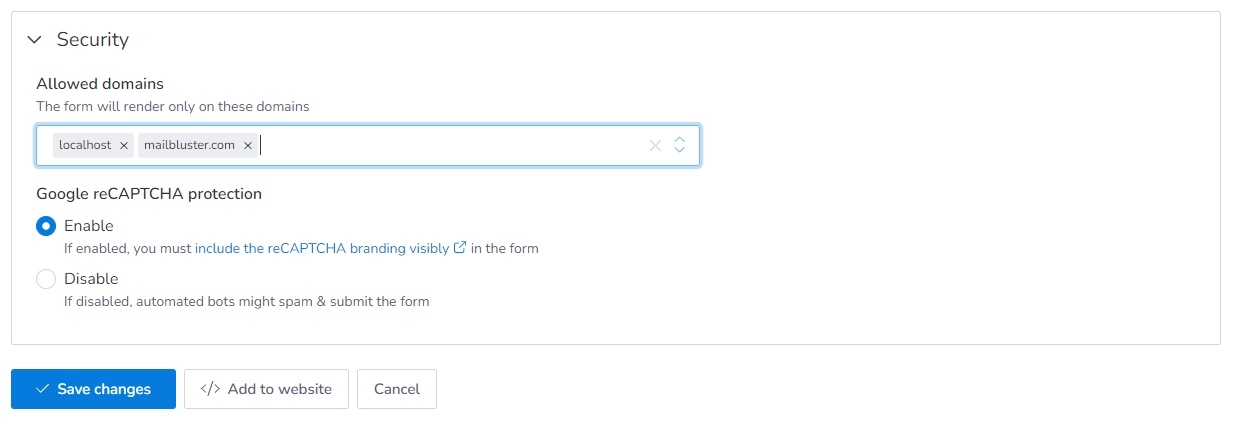1235x426 pixels.
Task: Click the Security section heading
Action: click(92, 40)
